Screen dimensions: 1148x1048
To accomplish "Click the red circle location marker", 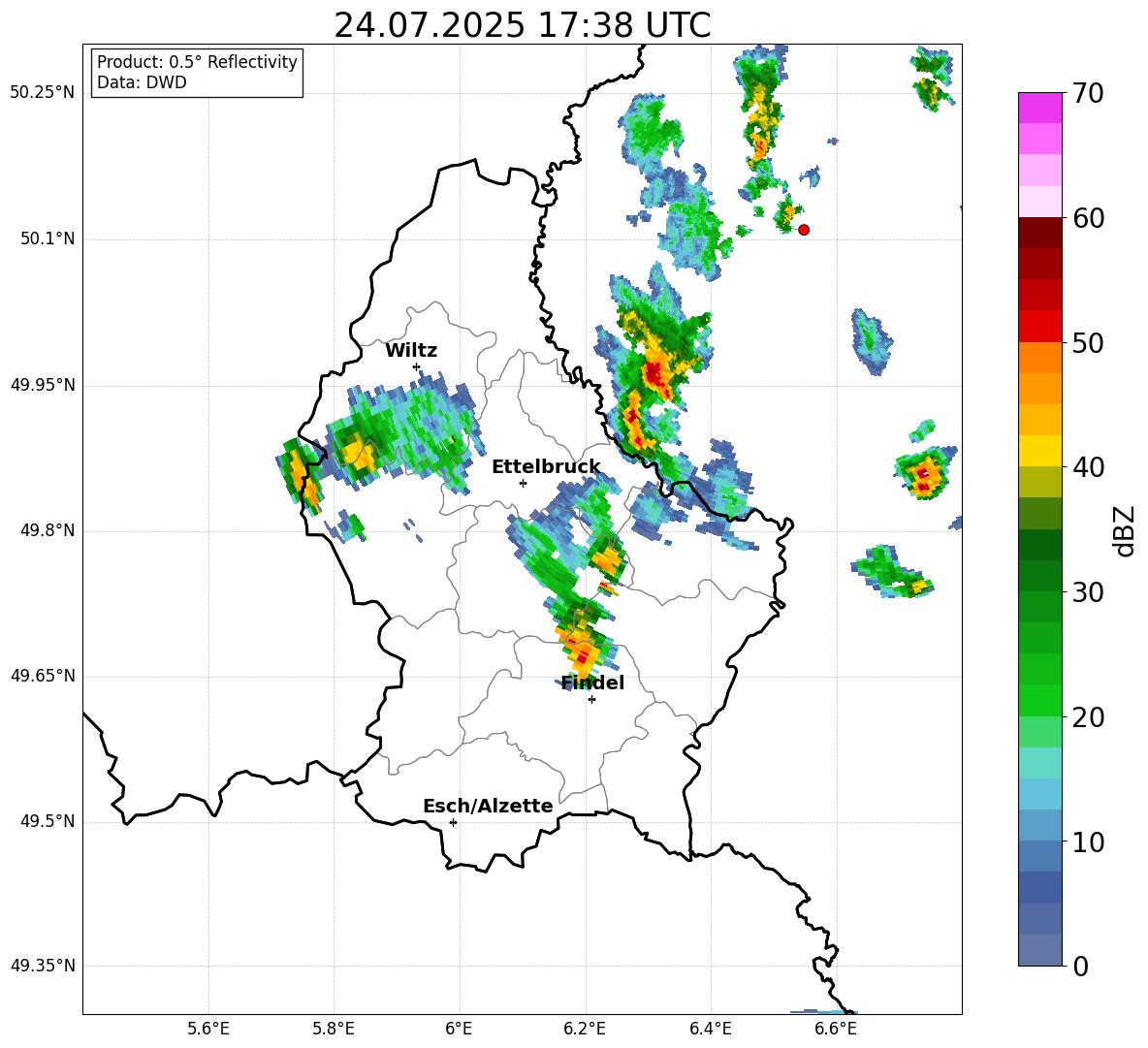I will [804, 230].
